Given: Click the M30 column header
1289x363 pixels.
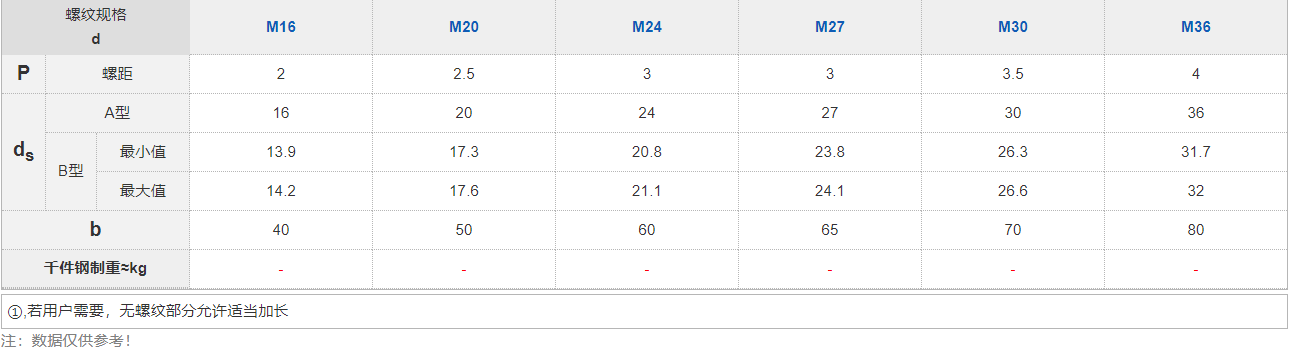Looking at the screenshot, I should click(x=1012, y=27).
